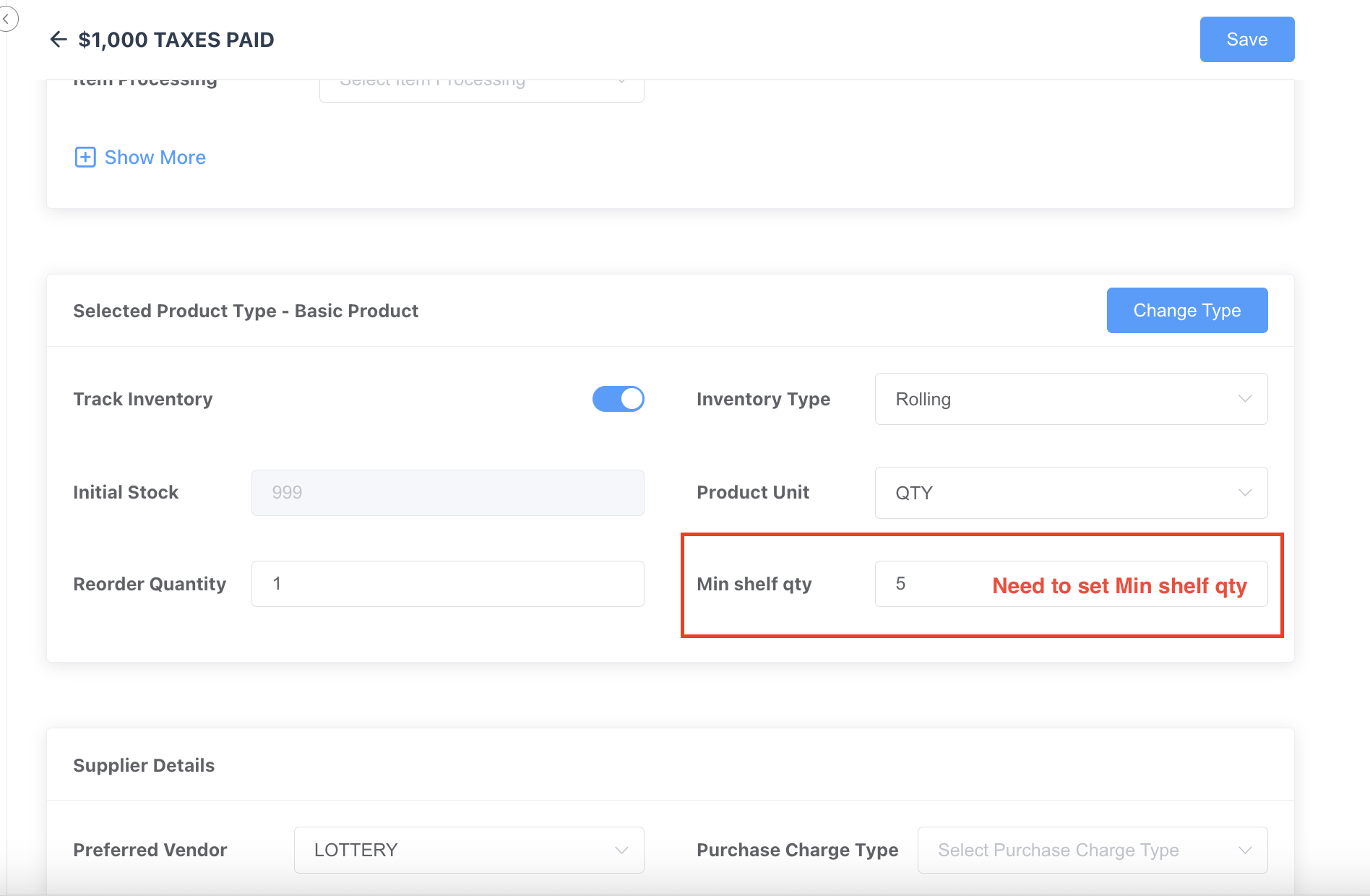
Task: Click the Save button
Action: [x=1246, y=40]
